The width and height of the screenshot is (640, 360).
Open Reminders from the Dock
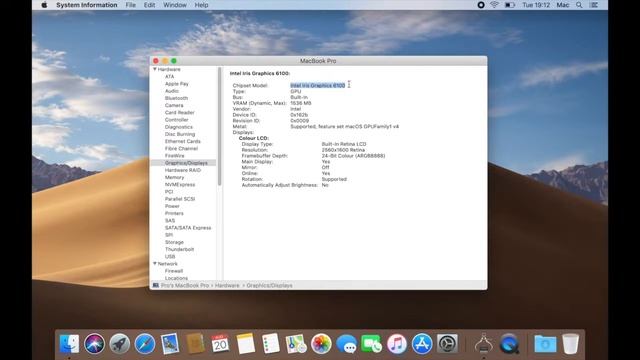tap(271, 344)
